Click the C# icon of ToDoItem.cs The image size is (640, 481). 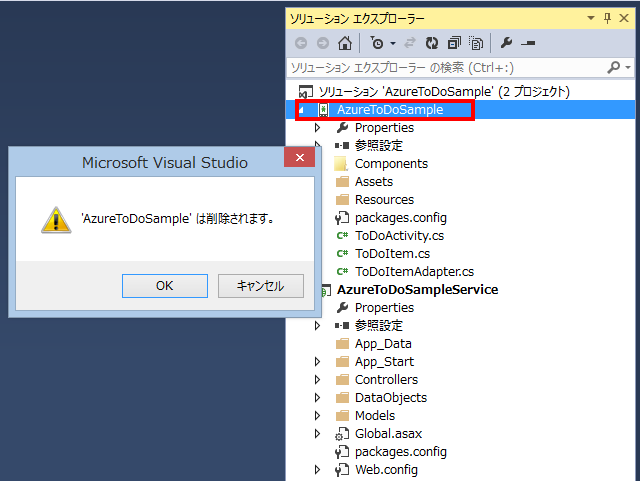coord(342,254)
